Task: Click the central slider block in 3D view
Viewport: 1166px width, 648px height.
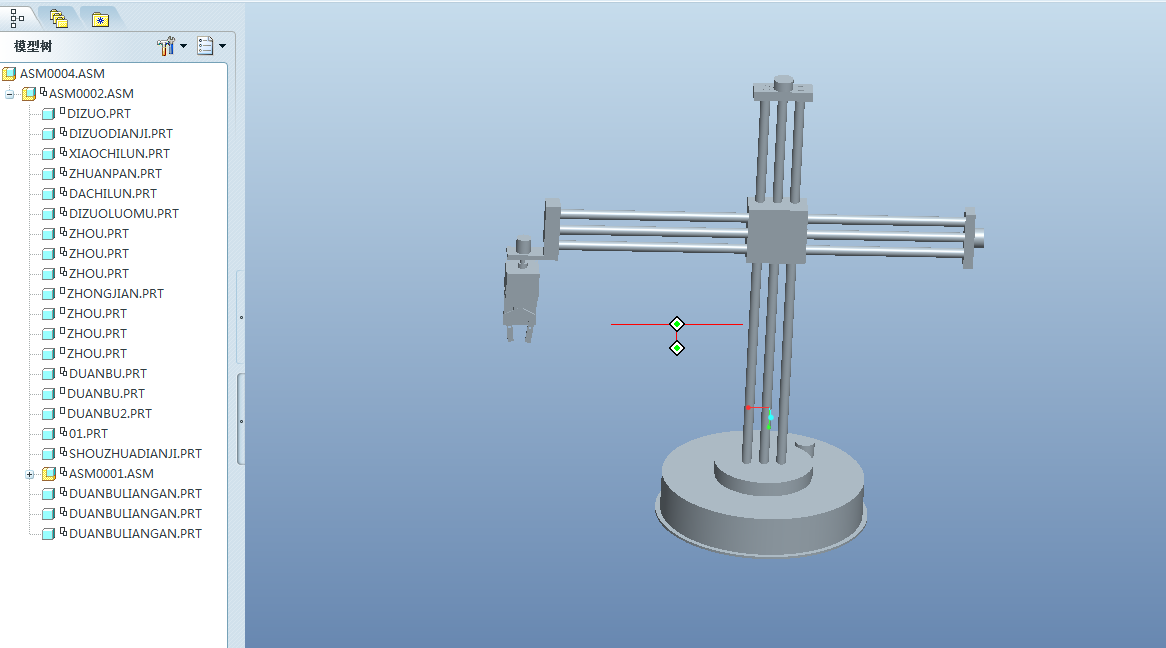Action: [x=777, y=231]
